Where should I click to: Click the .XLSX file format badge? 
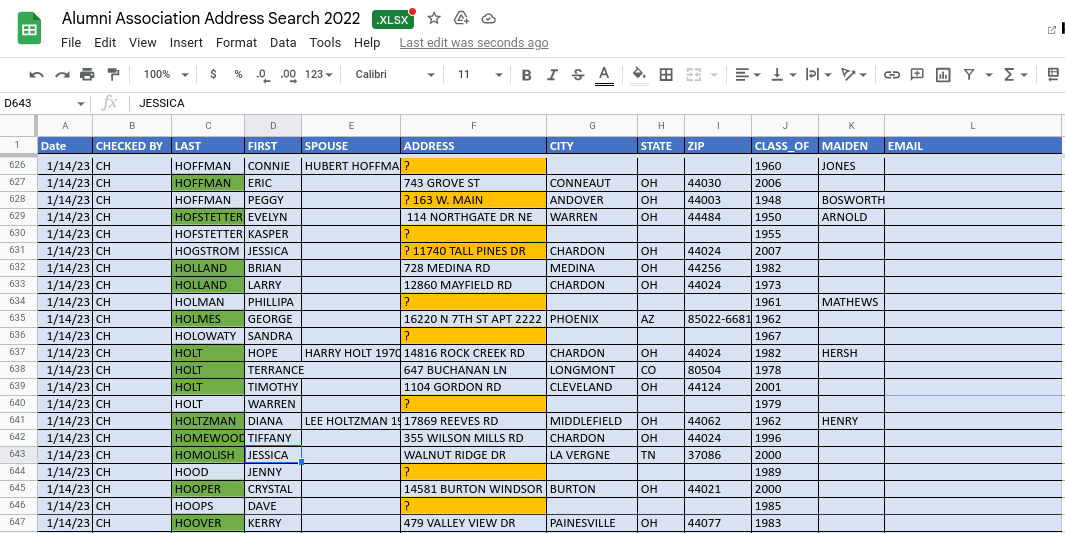click(x=393, y=19)
